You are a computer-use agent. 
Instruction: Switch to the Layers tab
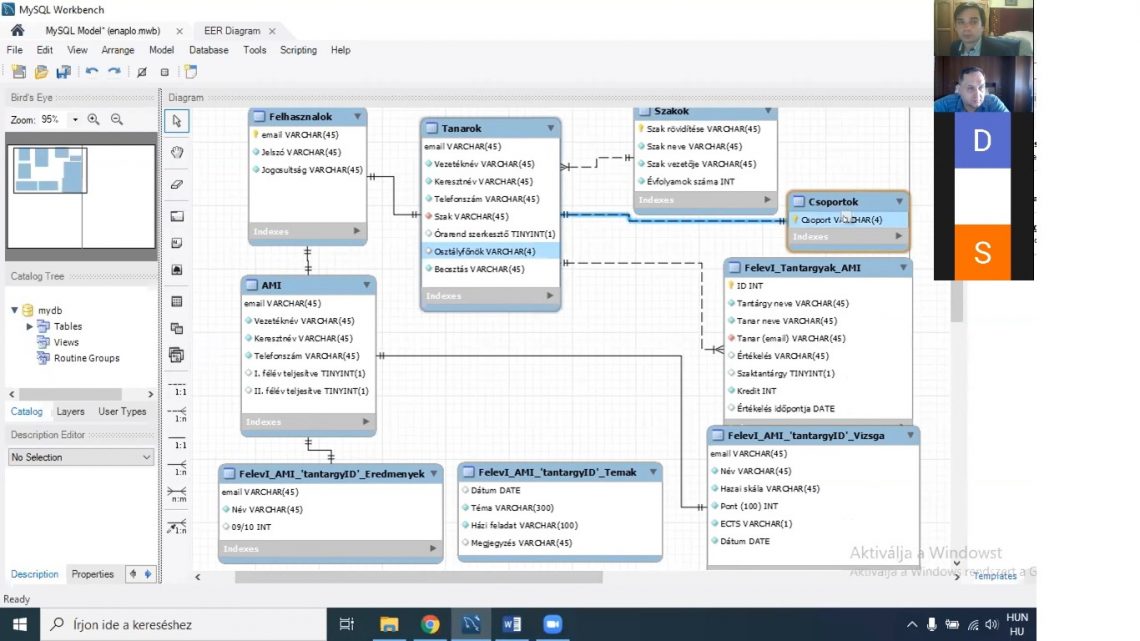tap(70, 411)
